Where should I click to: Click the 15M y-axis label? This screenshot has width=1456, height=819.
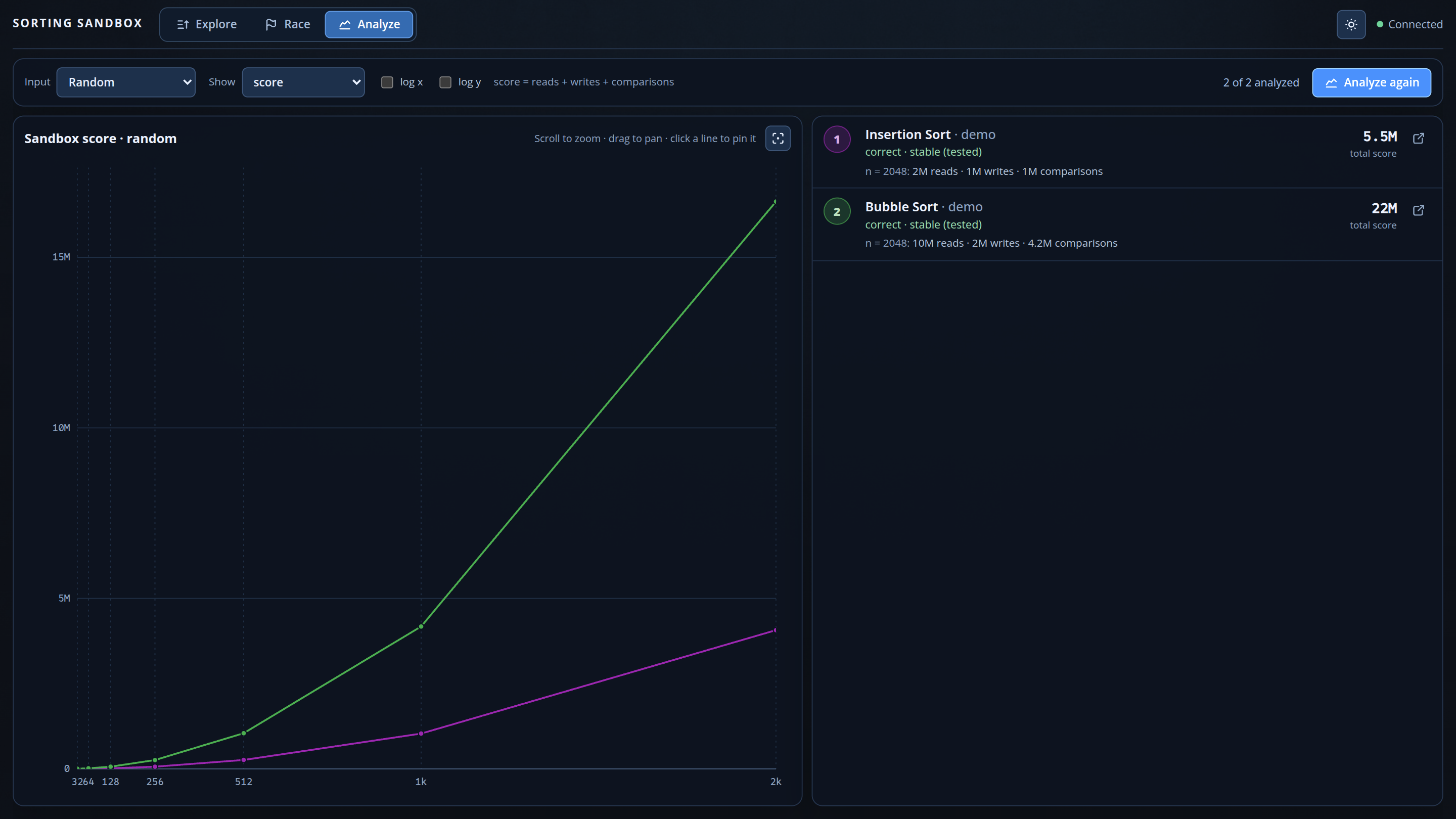[61, 257]
